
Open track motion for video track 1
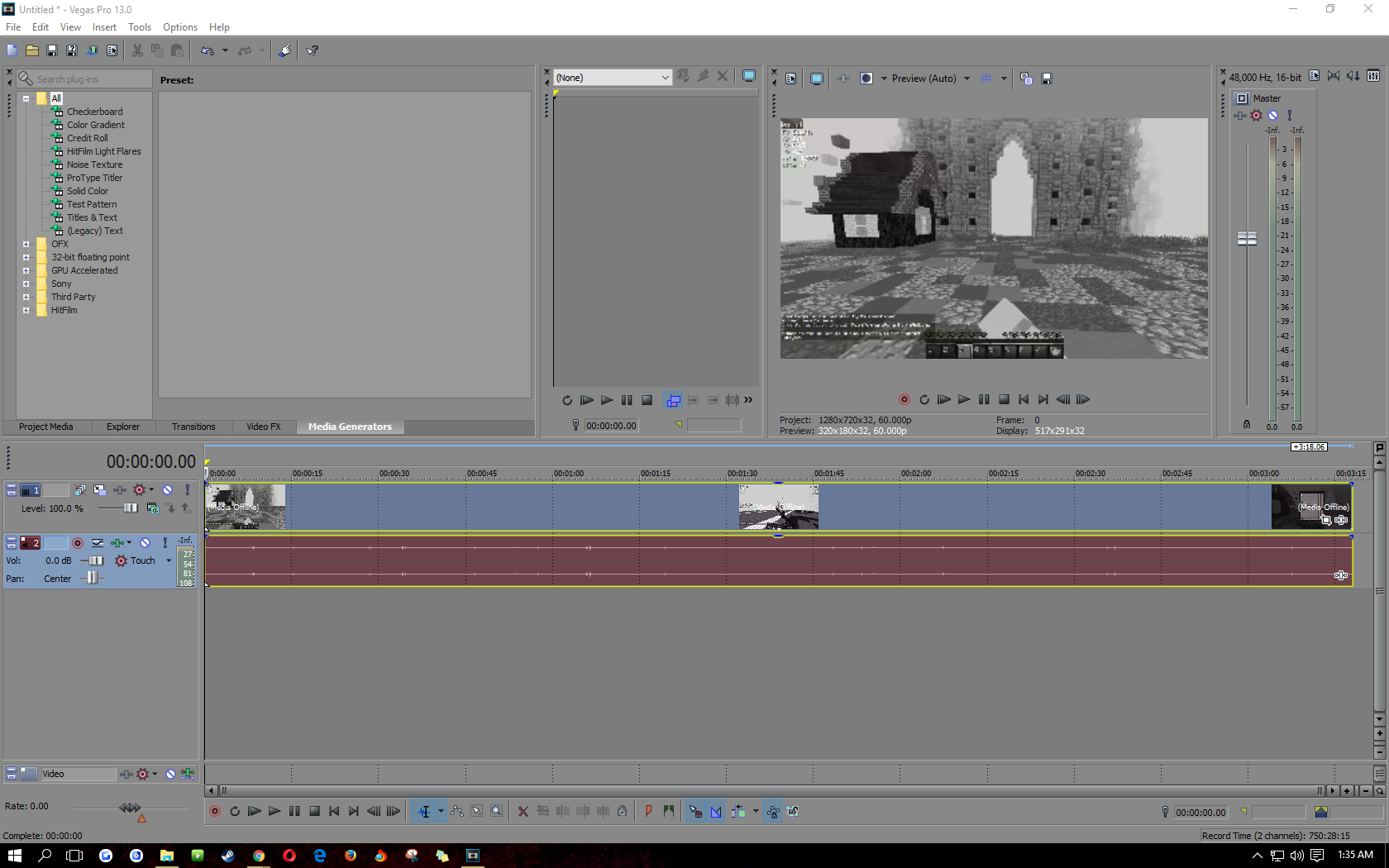click(x=99, y=489)
